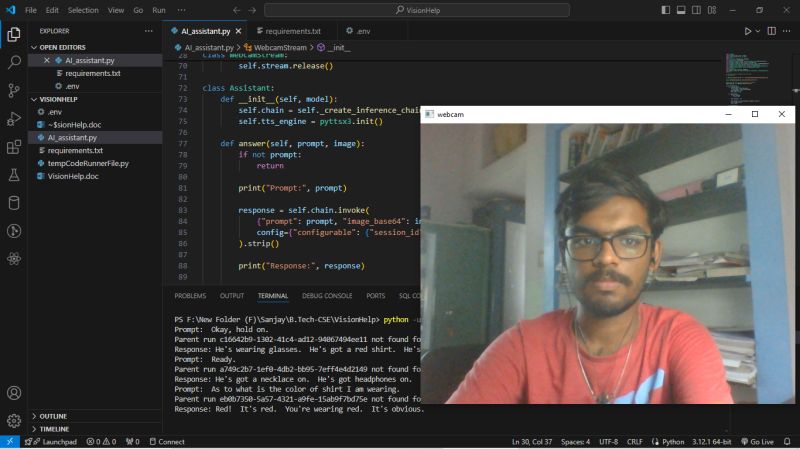Screen dimensions: 800x449
Task: Open the Go menu
Action: click(x=138, y=10)
